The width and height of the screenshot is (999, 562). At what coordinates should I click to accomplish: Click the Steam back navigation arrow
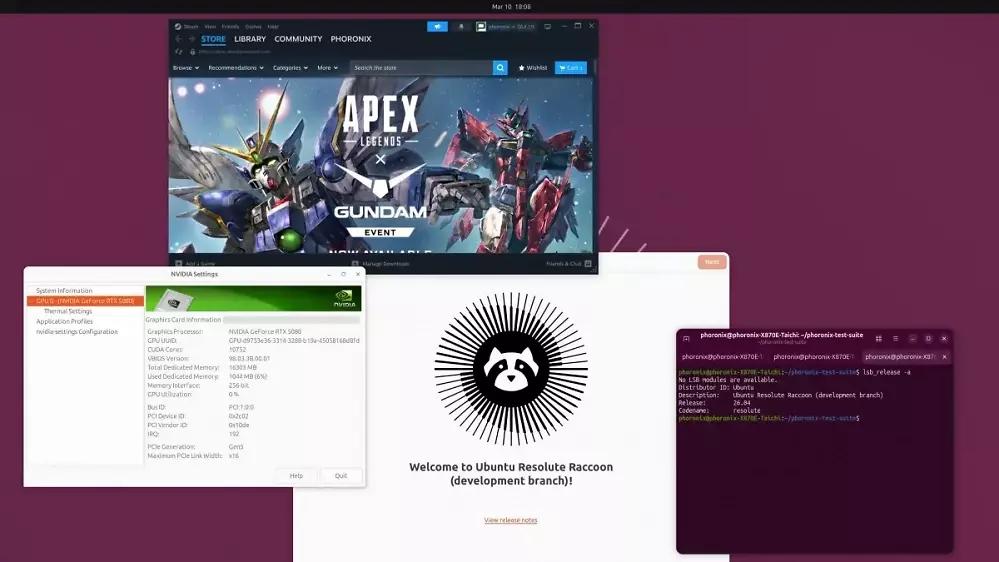tap(178, 39)
